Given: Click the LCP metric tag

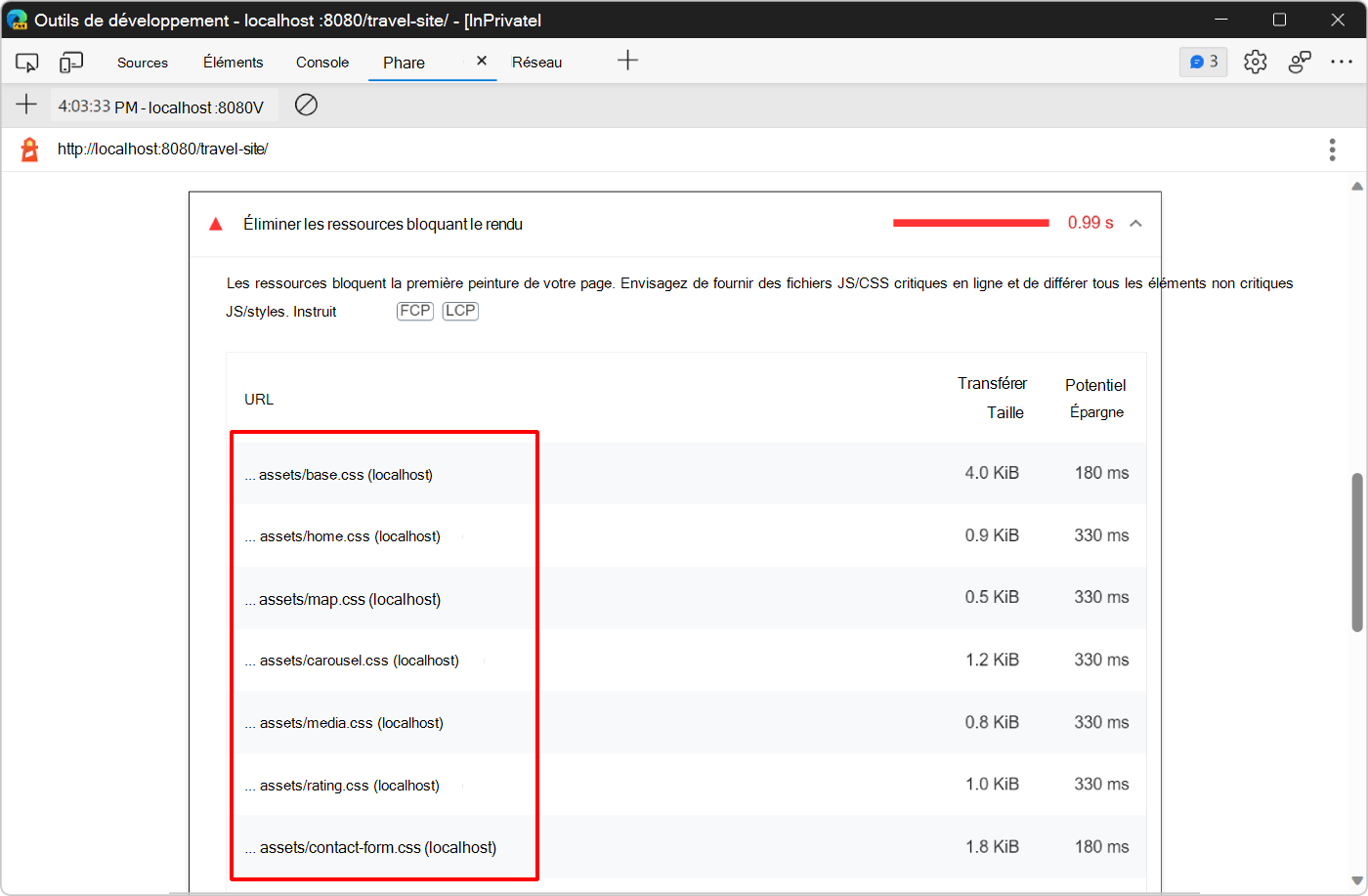Looking at the screenshot, I should point(460,311).
